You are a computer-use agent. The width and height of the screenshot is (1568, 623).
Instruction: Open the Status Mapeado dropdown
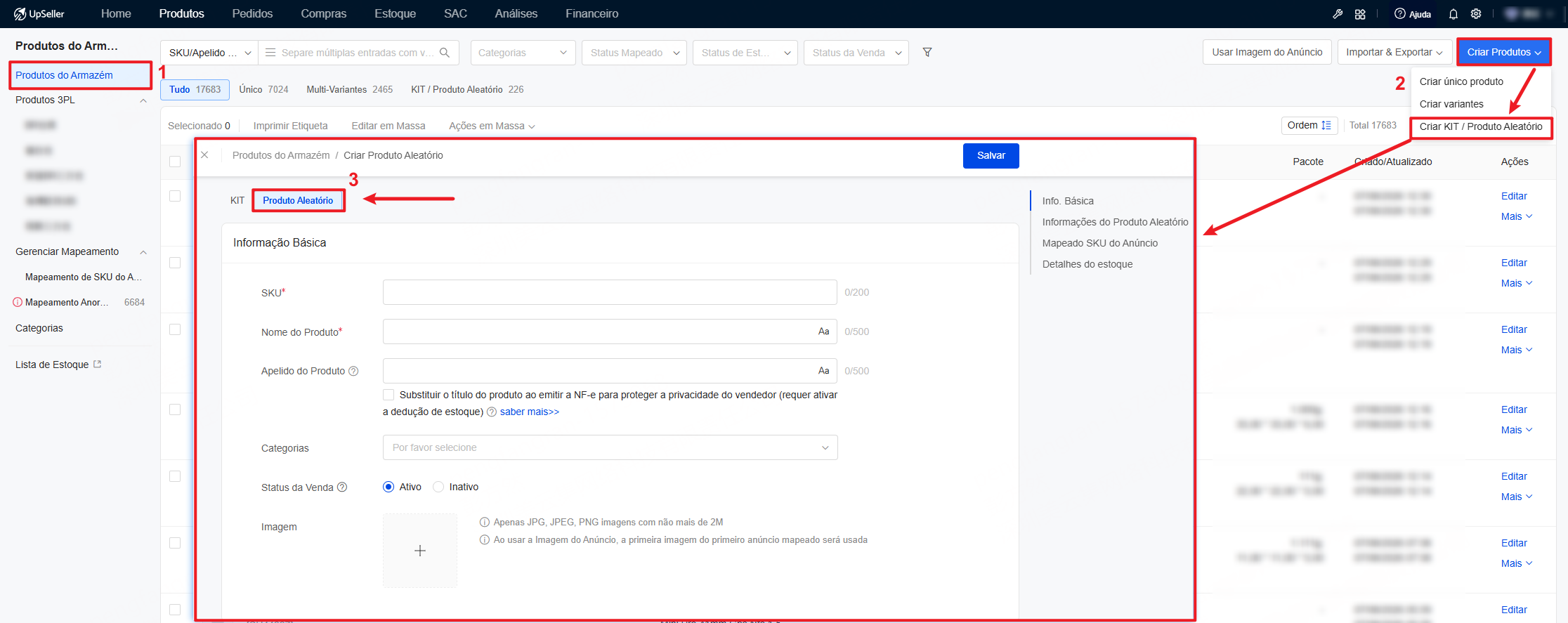[634, 53]
